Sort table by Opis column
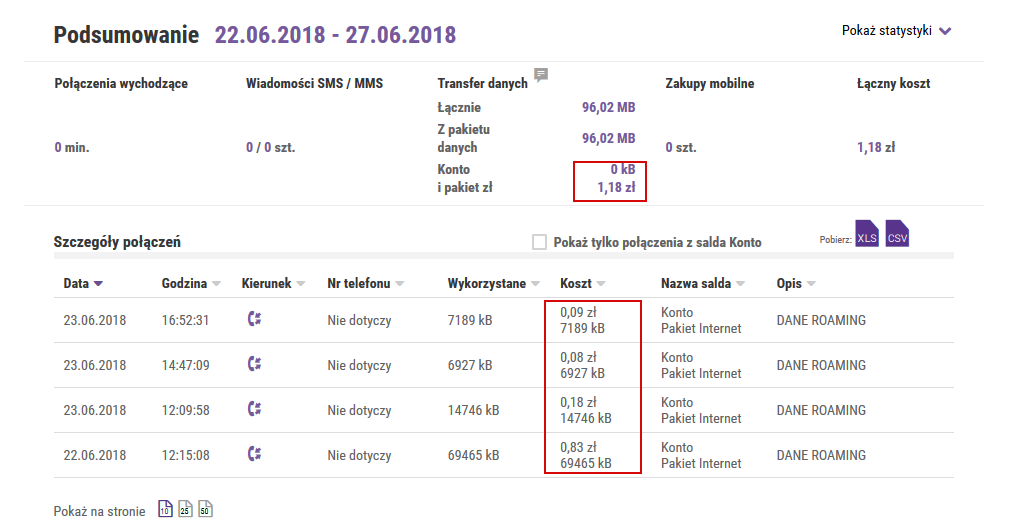The height and width of the screenshot is (521, 1010). click(796, 283)
